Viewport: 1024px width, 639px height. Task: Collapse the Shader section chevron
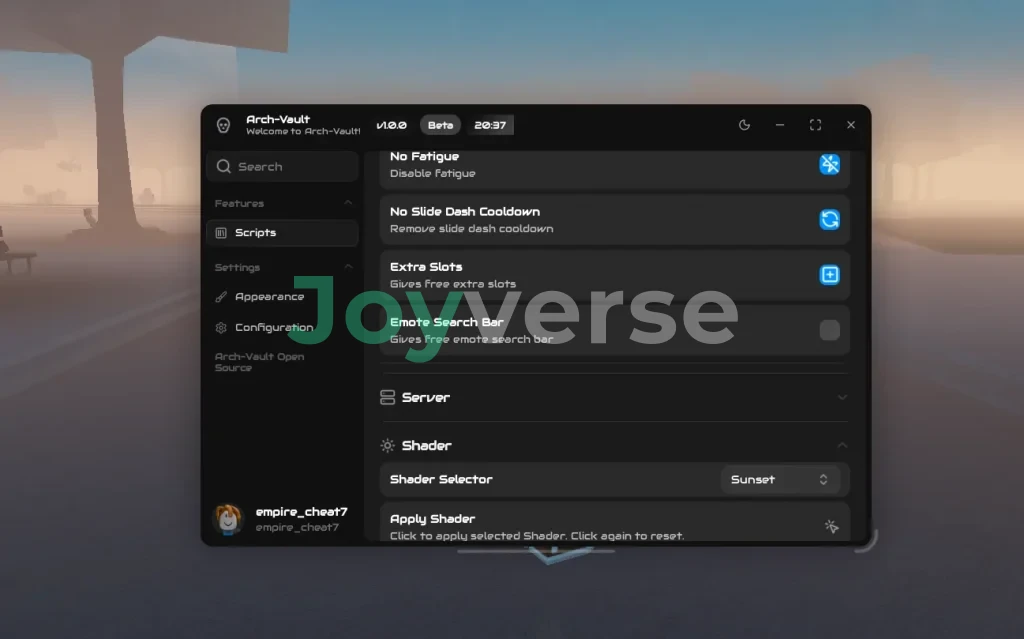coord(842,445)
